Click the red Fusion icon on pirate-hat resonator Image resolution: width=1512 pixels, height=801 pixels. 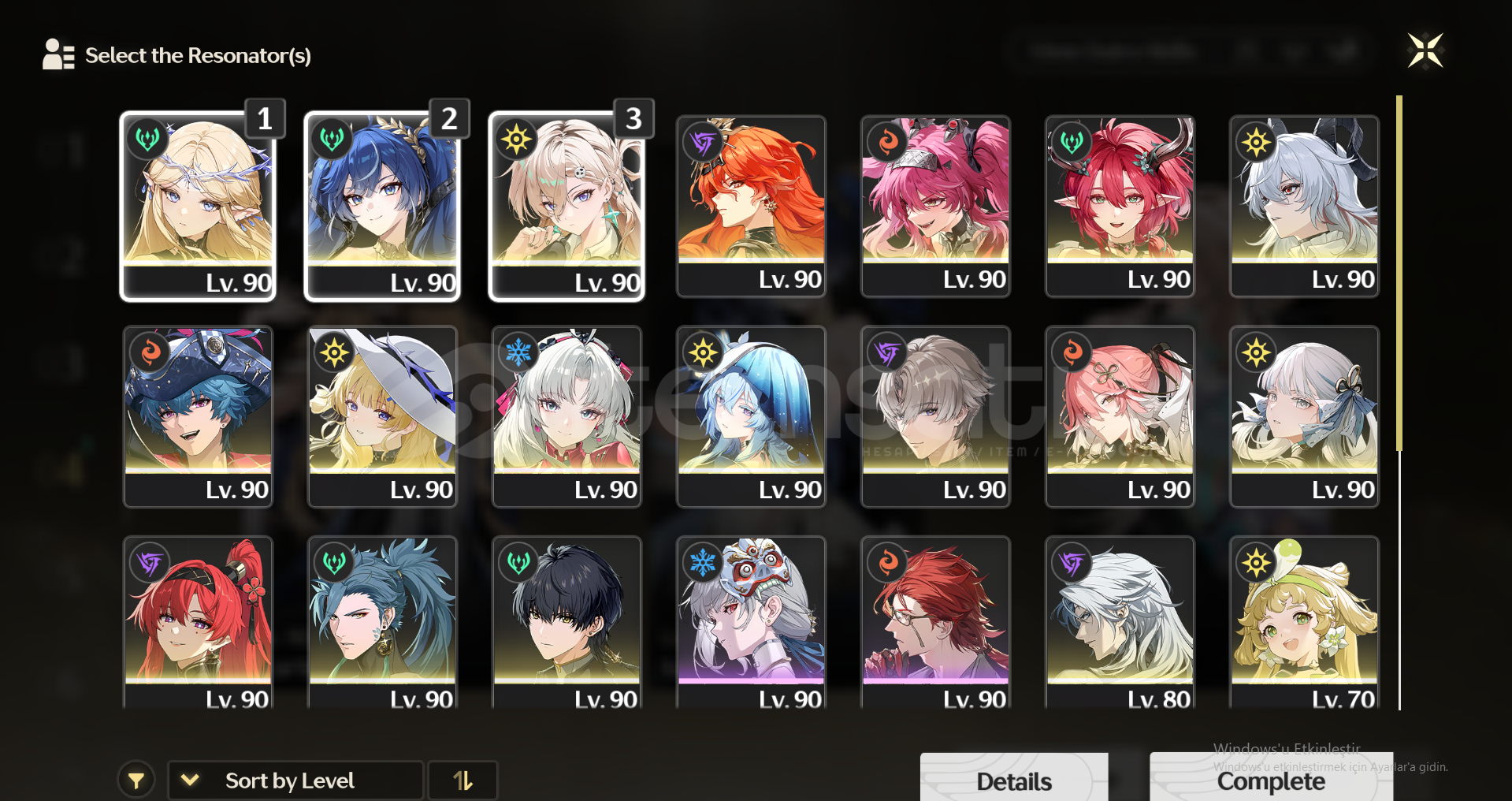(x=150, y=352)
